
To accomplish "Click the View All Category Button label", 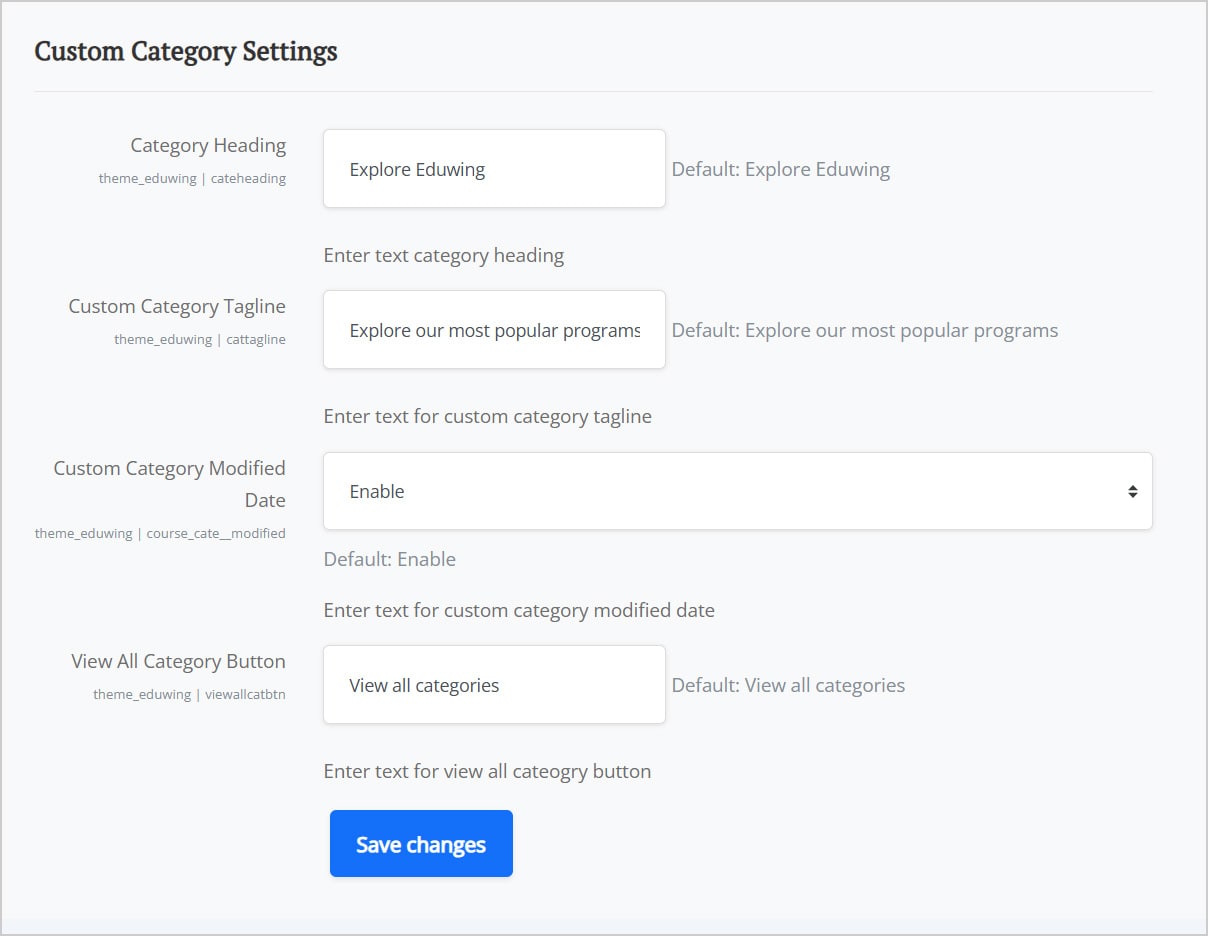I will 178,661.
